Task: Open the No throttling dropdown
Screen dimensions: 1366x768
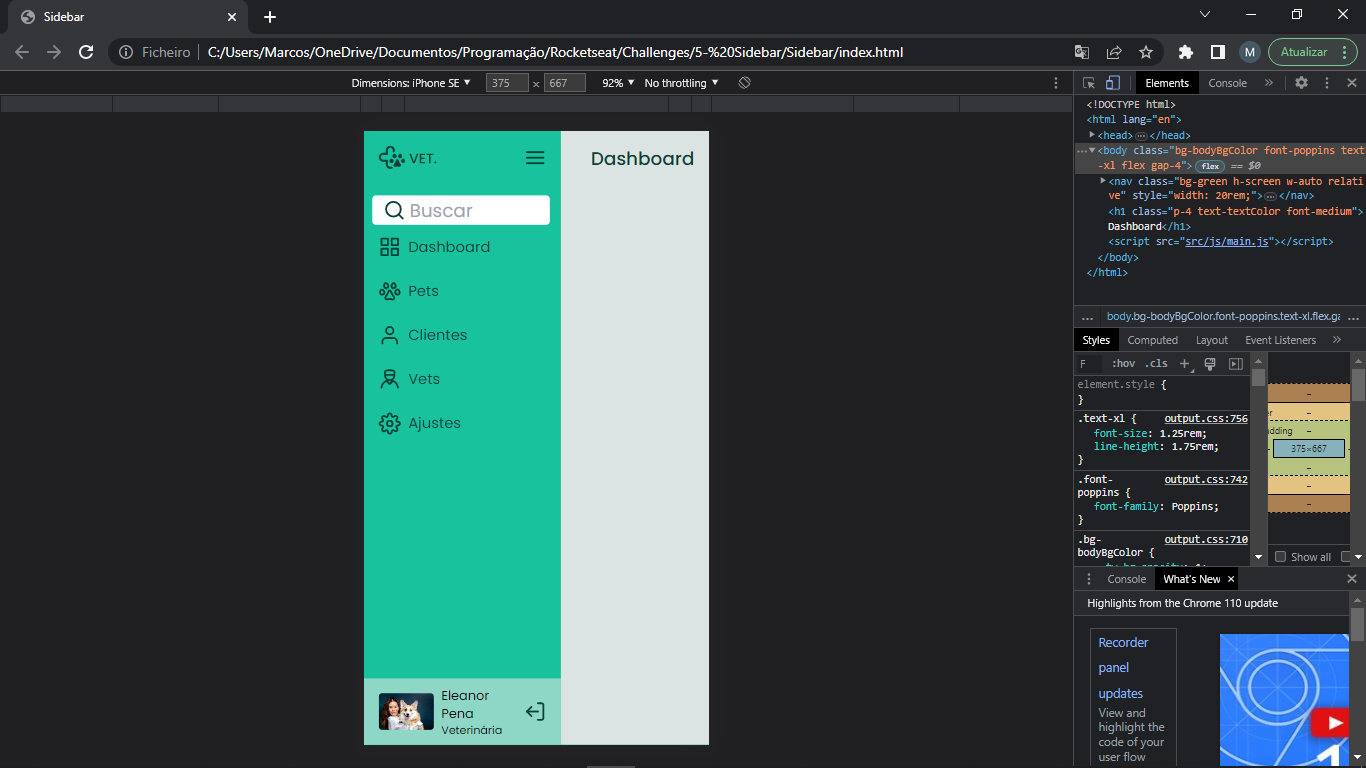Action: [678, 83]
